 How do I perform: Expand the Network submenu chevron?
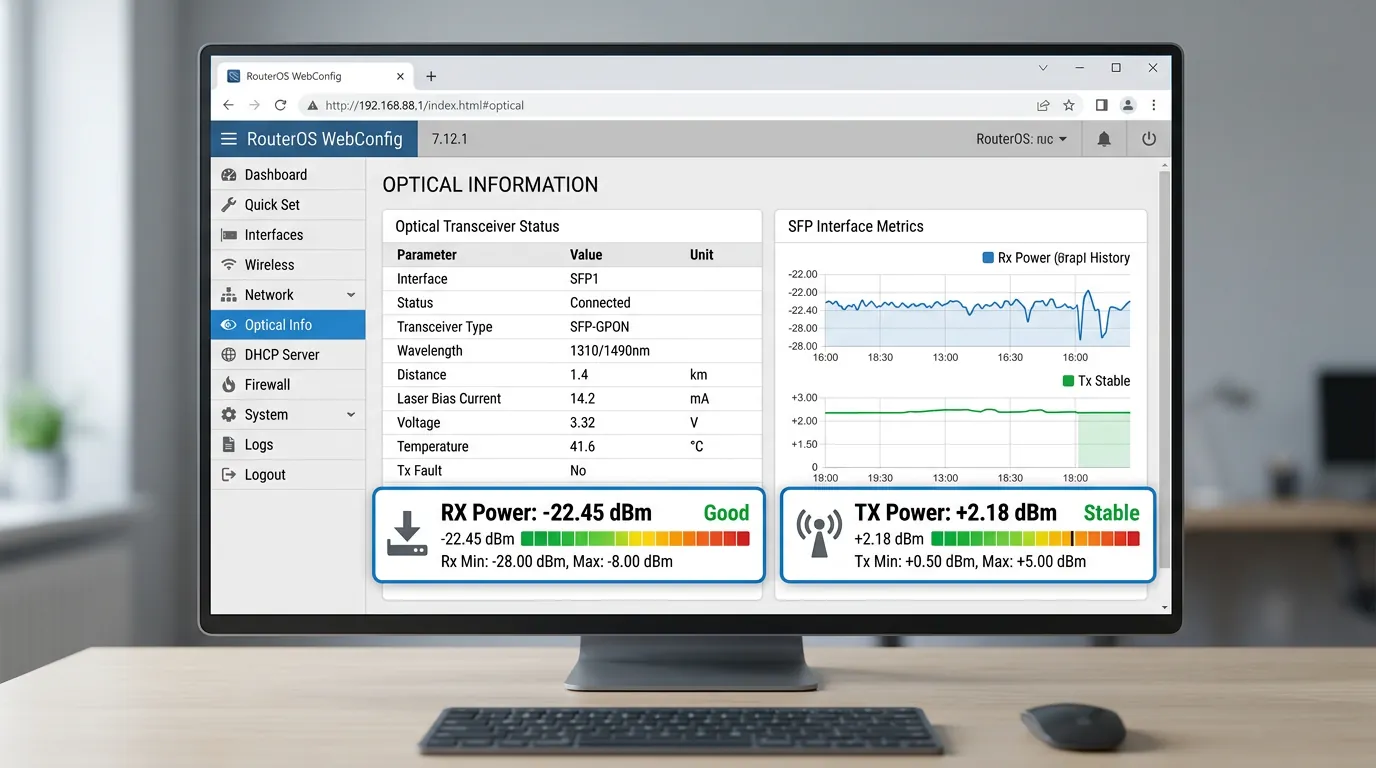[351, 295]
